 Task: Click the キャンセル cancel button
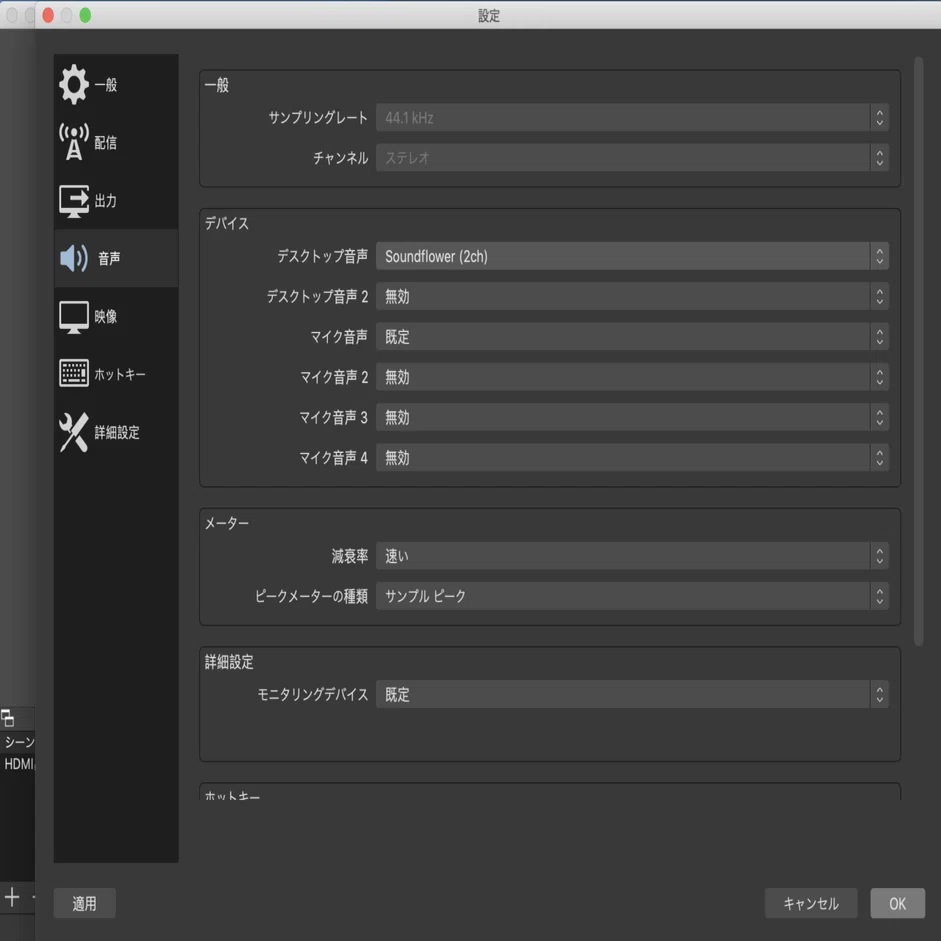point(811,903)
